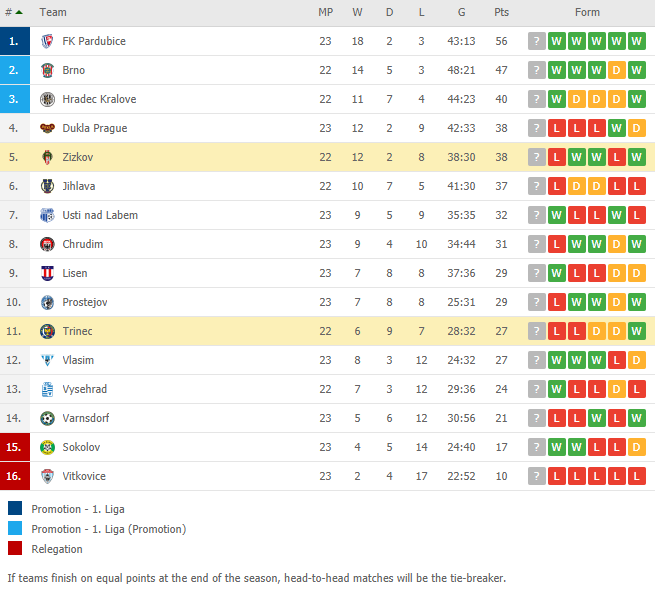Click Pardubice's unknown upcoming match badge
Image resolution: width=655 pixels, height=589 pixels.
537,41
